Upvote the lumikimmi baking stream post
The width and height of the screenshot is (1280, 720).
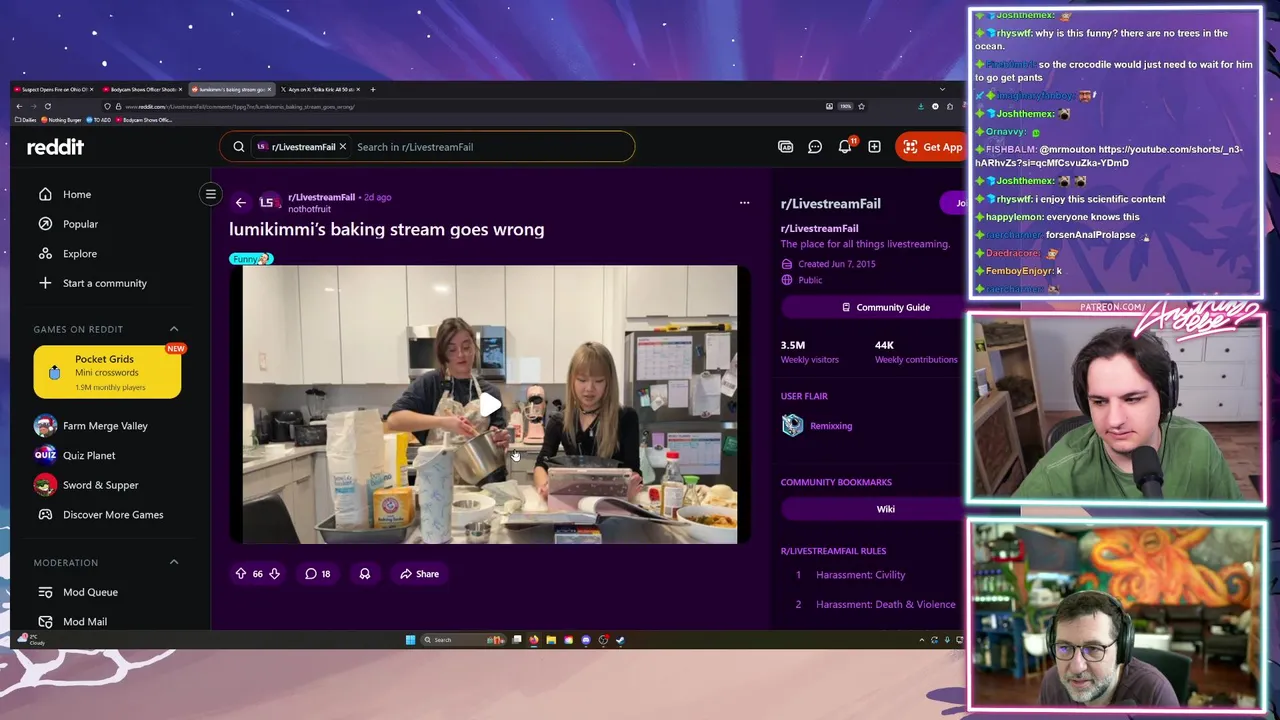point(241,574)
